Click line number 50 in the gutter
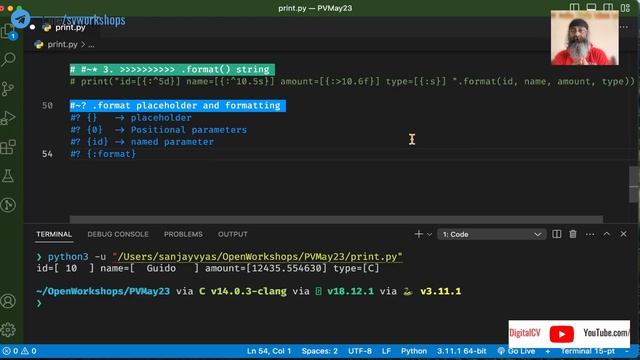This screenshot has width=640, height=360. (x=47, y=106)
